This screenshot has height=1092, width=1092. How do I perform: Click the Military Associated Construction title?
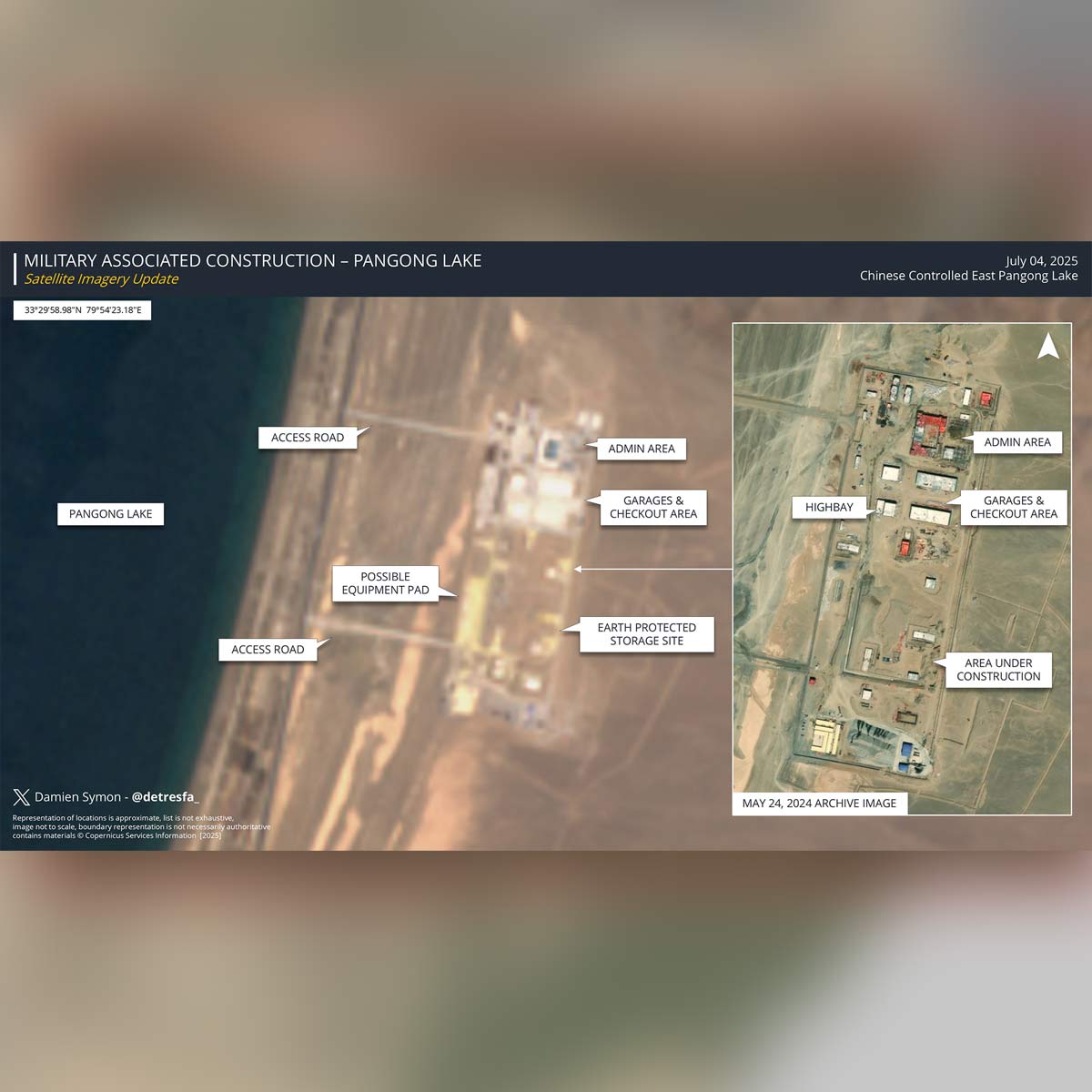[253, 260]
